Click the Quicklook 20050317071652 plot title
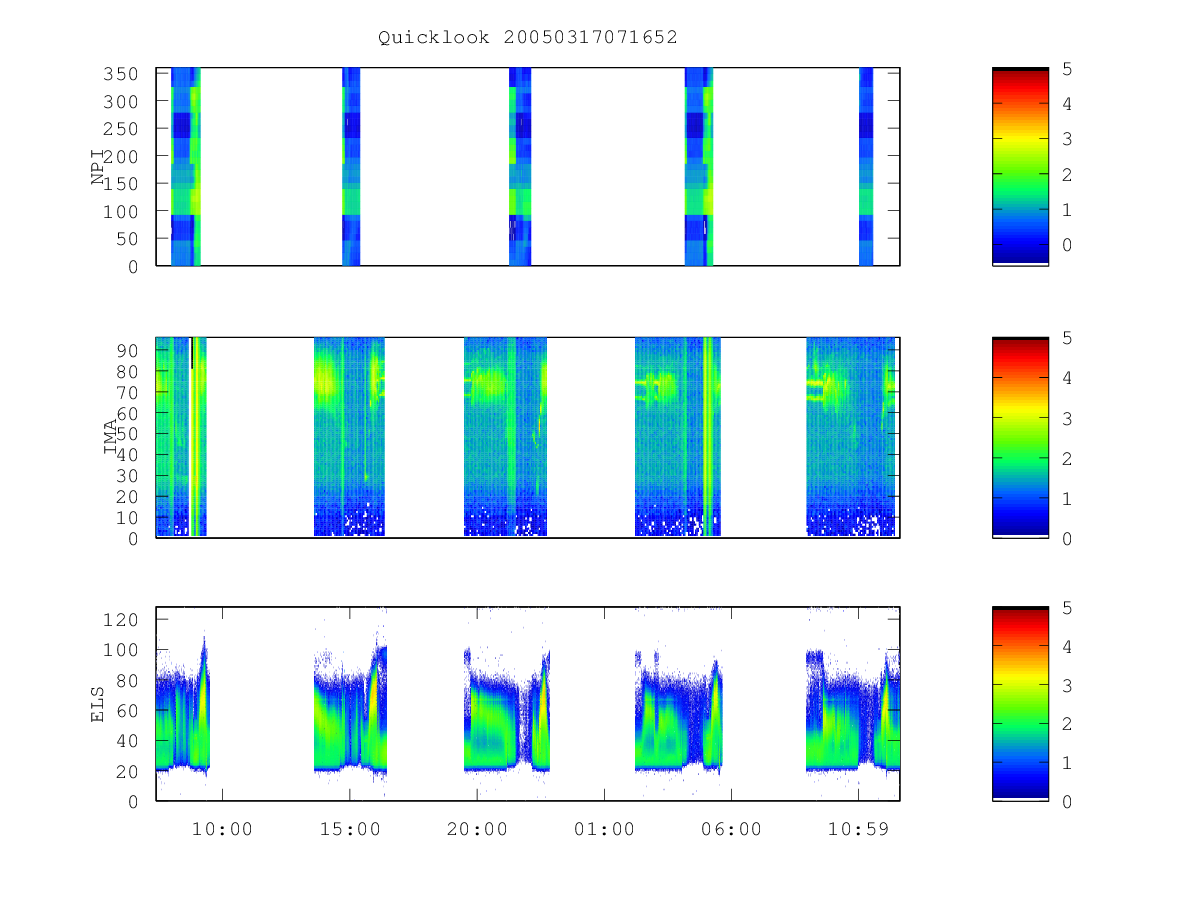The width and height of the screenshot is (1200, 900). point(528,37)
